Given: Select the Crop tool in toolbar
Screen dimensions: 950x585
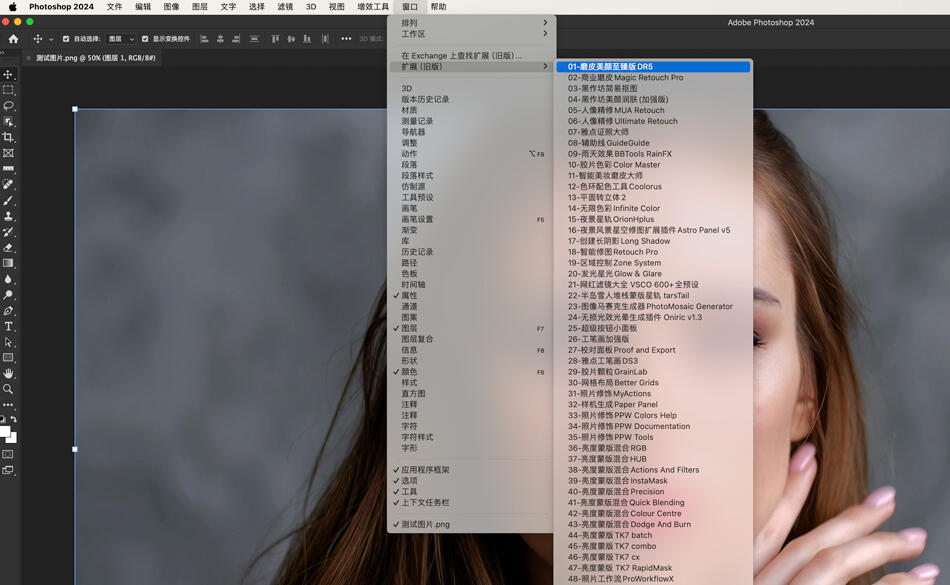Looking at the screenshot, I should coord(8,137).
